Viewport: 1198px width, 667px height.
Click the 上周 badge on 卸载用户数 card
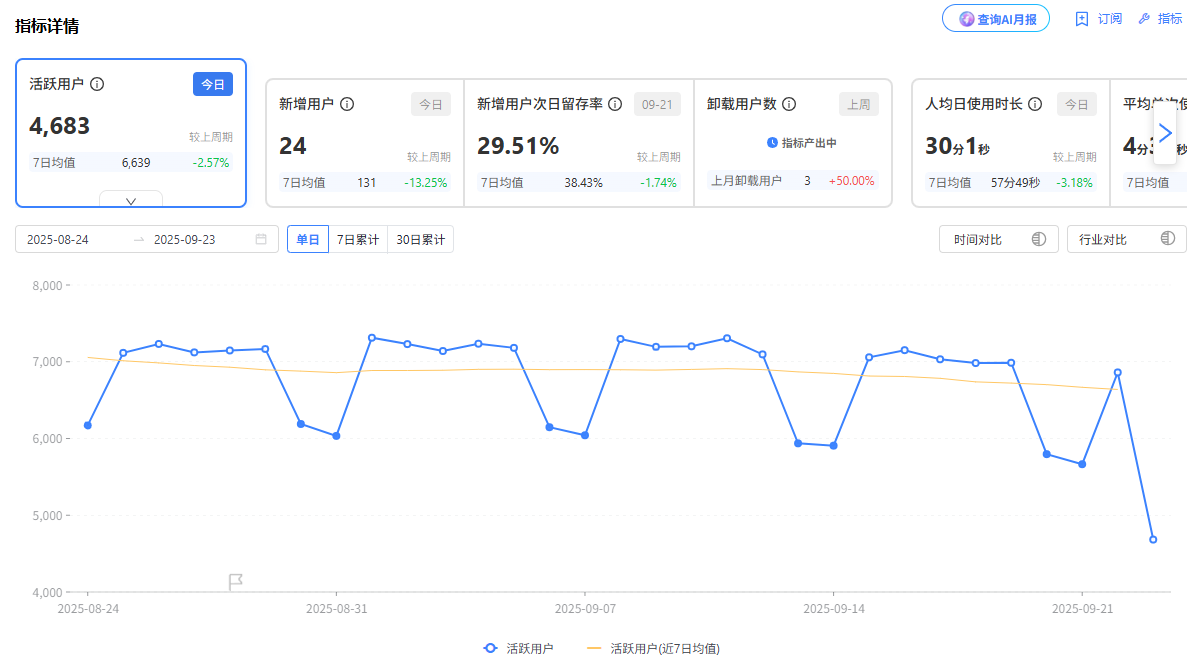(859, 105)
